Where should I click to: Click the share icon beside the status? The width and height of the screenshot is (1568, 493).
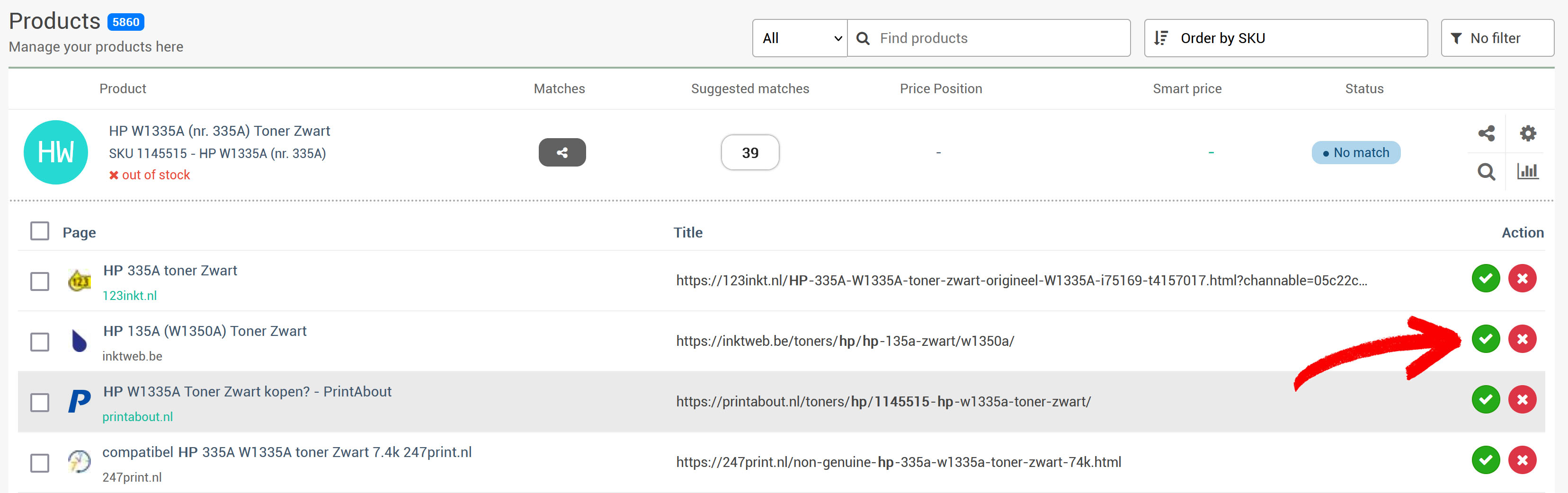[1486, 133]
